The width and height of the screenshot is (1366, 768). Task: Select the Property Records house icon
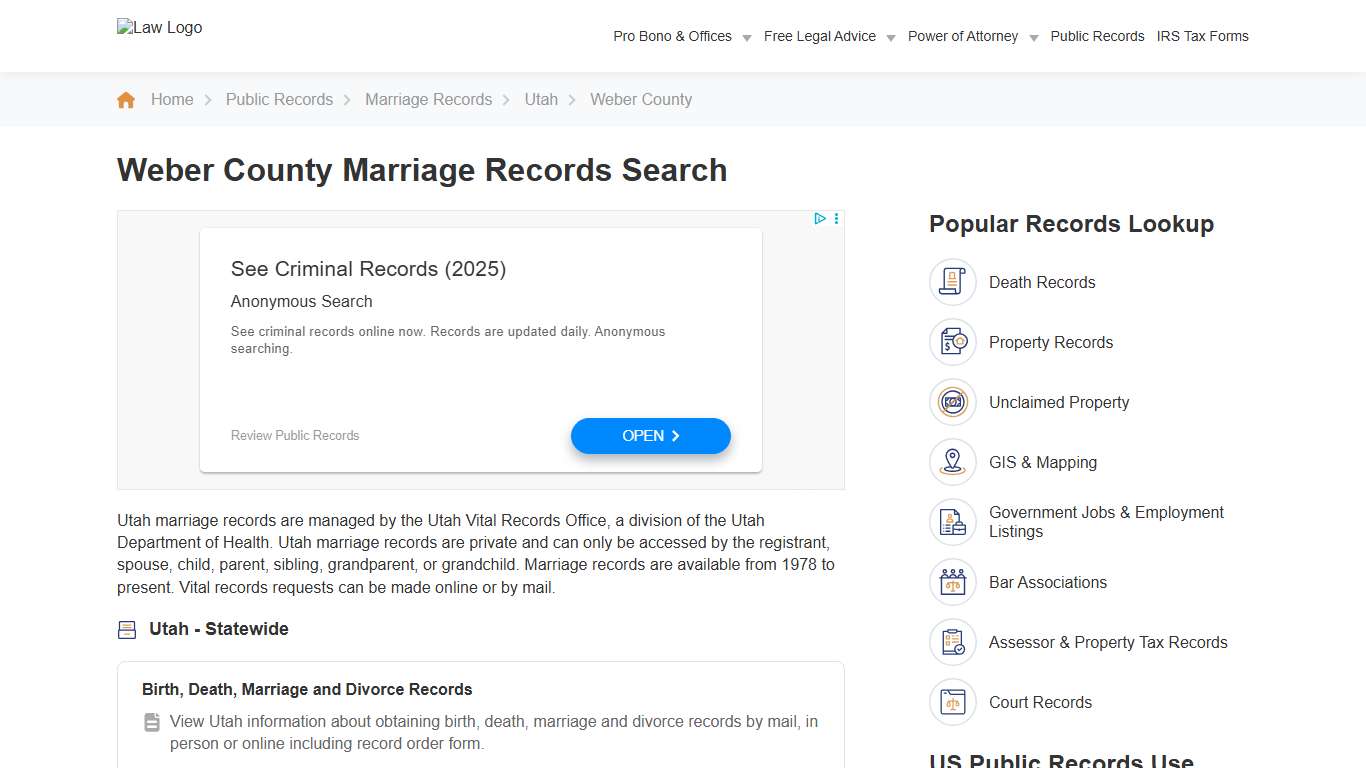point(952,342)
